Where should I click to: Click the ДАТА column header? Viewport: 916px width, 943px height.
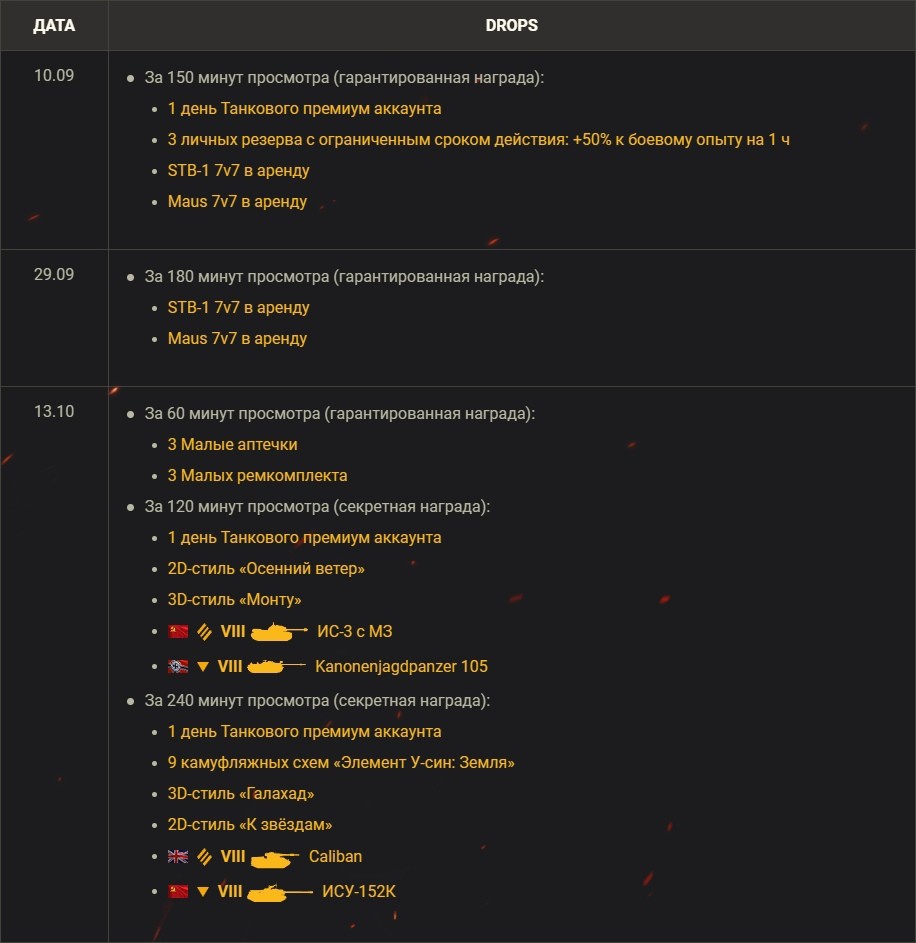[x=54, y=25]
